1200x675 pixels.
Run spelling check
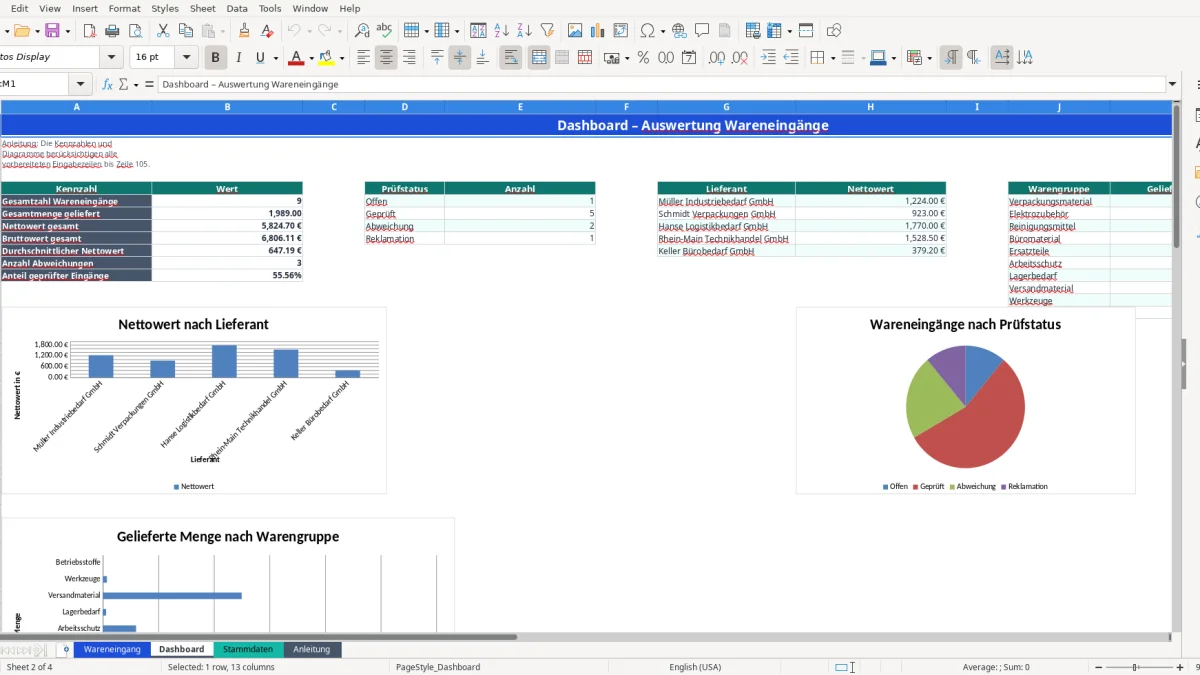point(383,31)
